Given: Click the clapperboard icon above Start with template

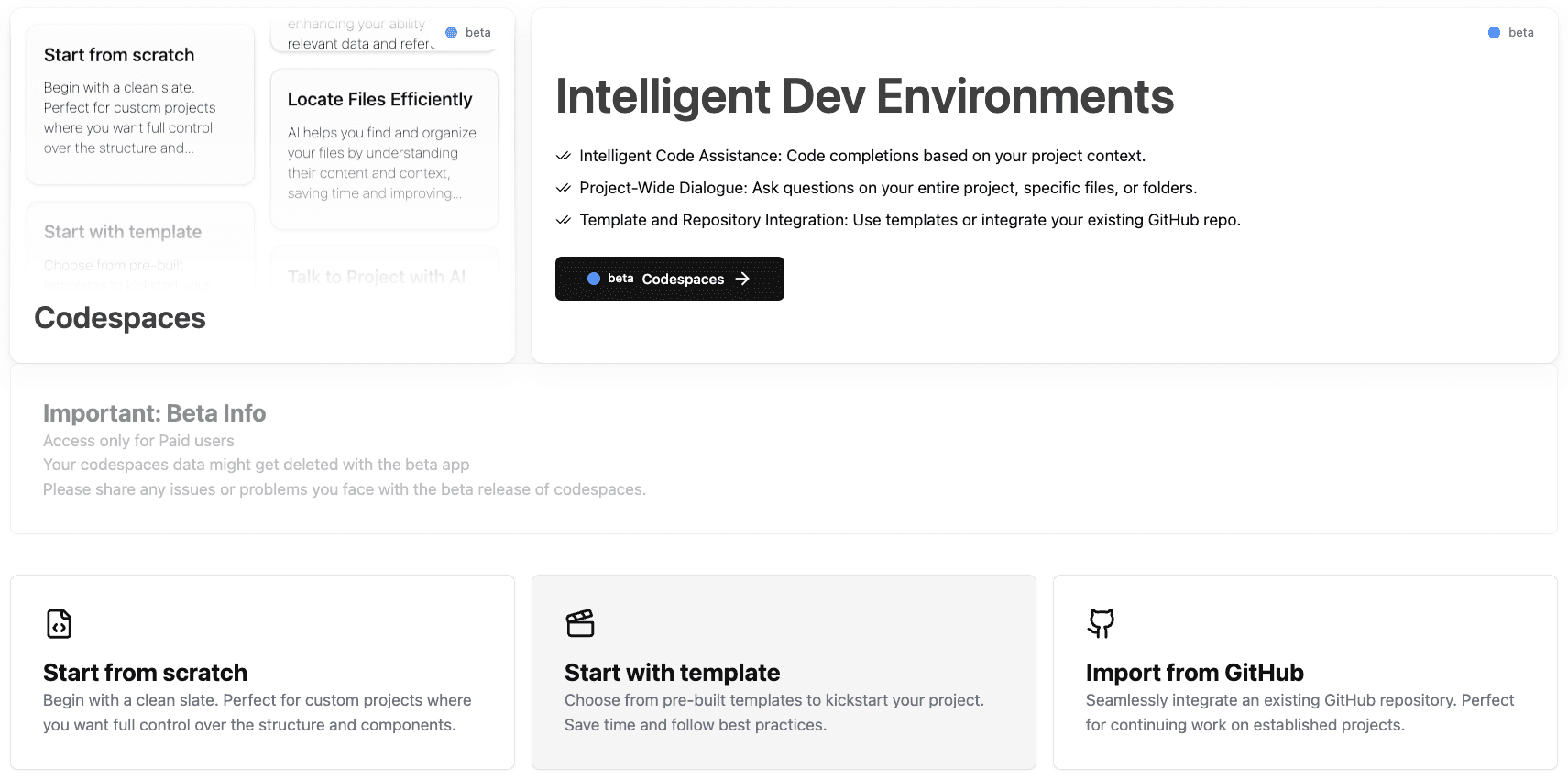Looking at the screenshot, I should click(x=580, y=623).
